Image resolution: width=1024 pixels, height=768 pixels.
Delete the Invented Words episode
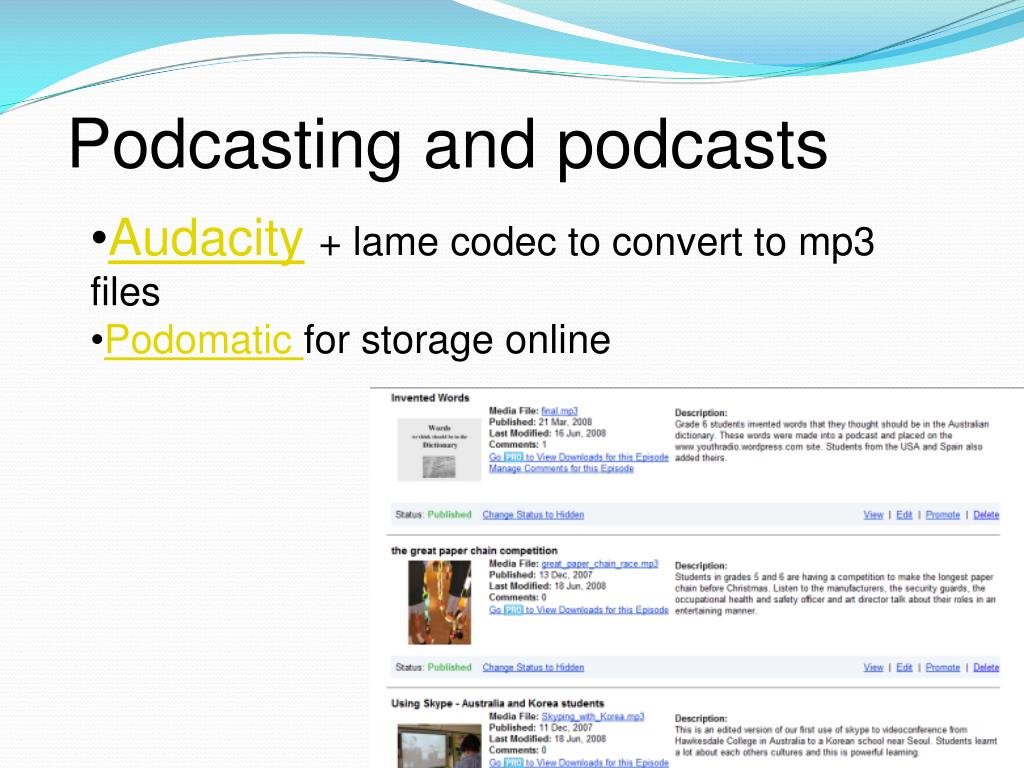[x=986, y=515]
